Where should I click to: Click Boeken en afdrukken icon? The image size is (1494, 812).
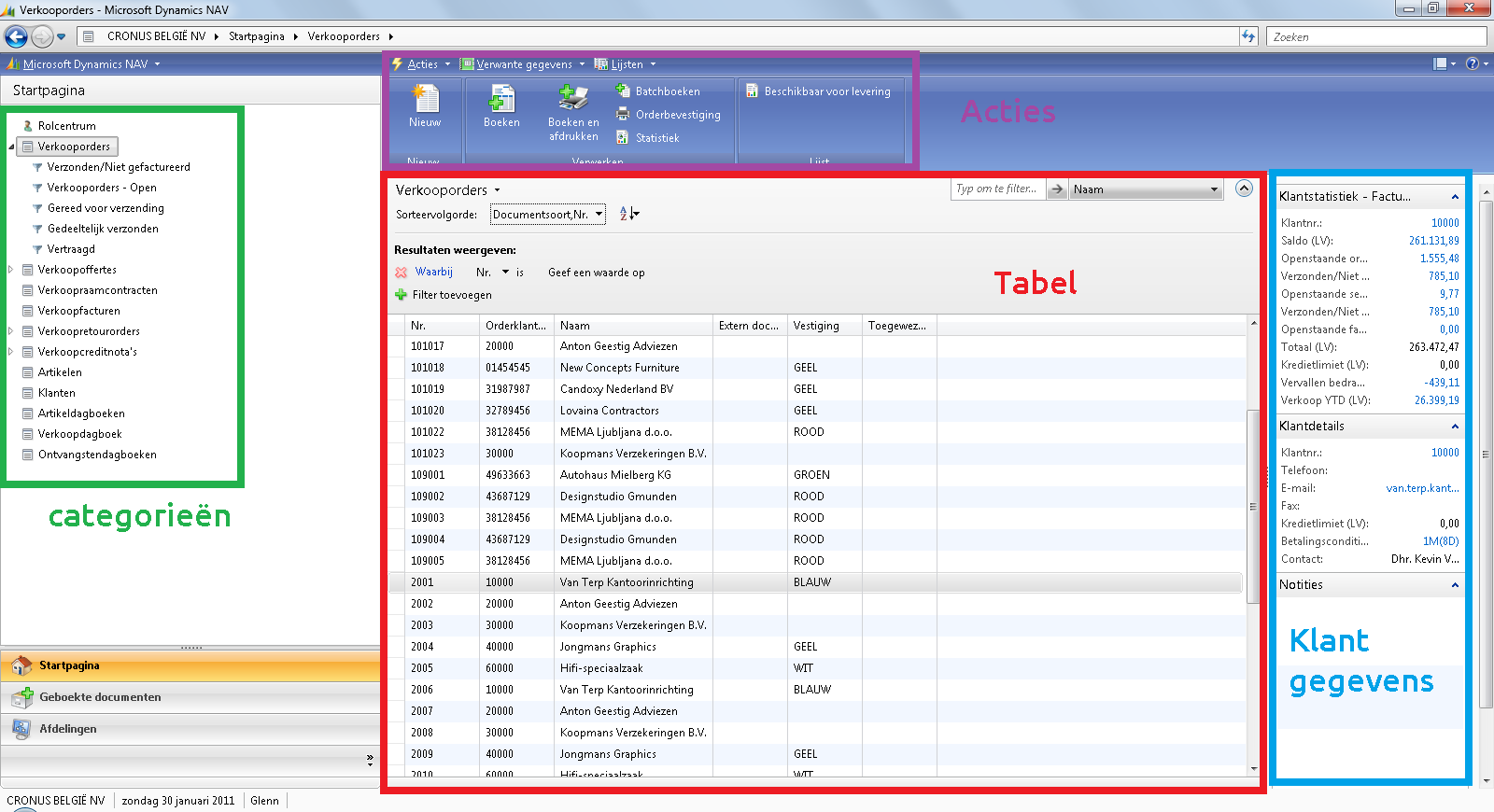[x=573, y=98]
